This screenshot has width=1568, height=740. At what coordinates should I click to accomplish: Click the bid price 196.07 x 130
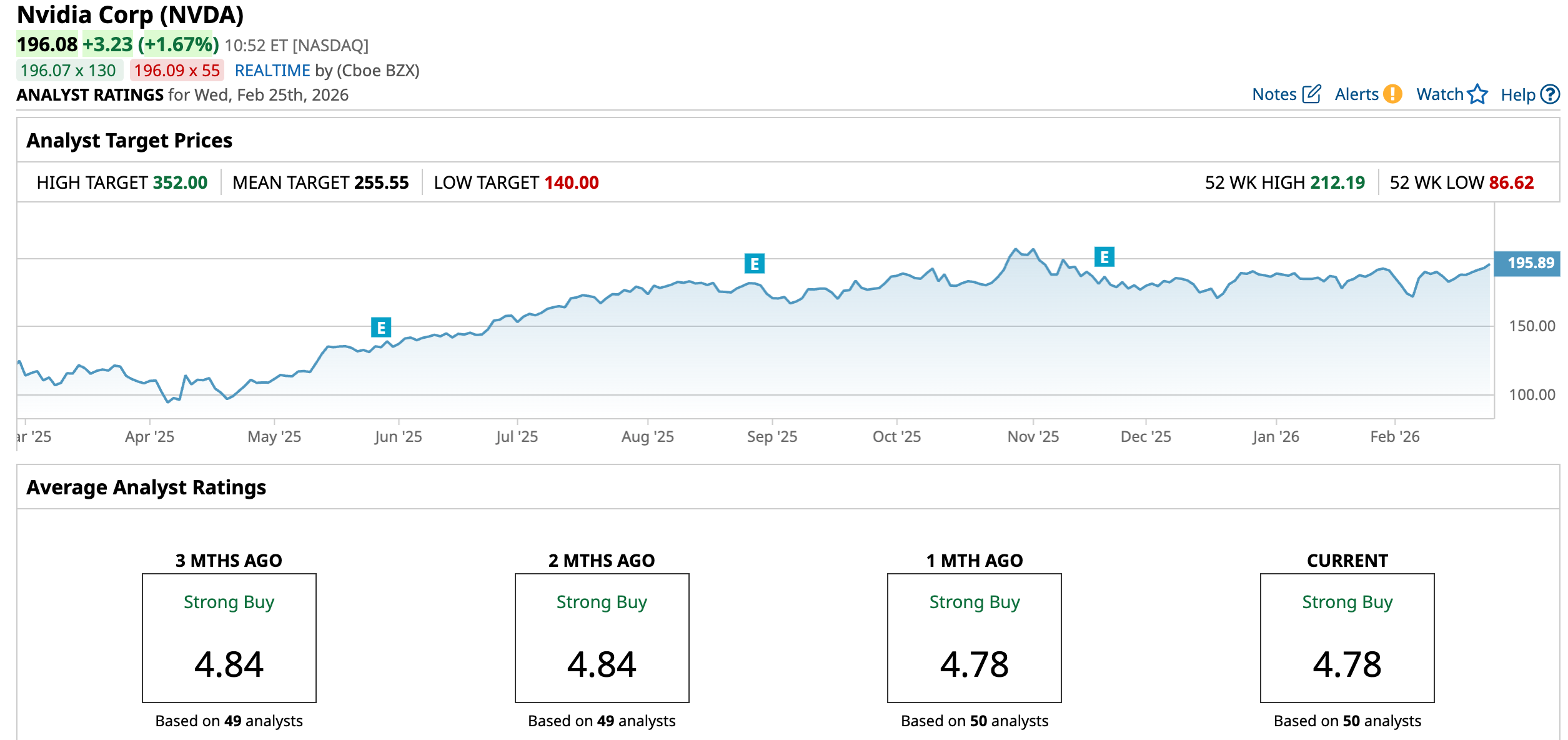(69, 71)
